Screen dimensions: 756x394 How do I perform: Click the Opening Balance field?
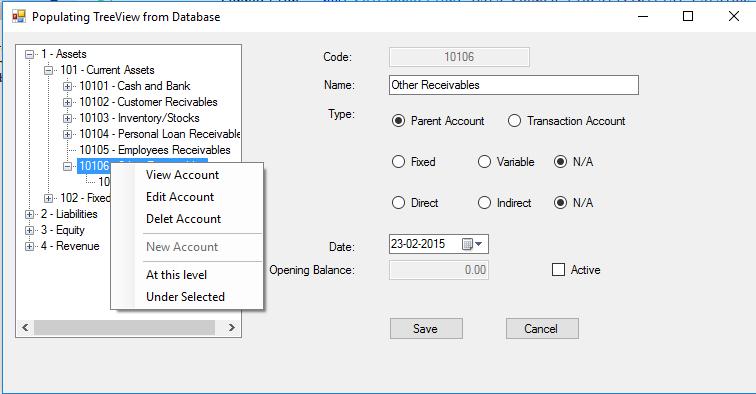click(439, 270)
